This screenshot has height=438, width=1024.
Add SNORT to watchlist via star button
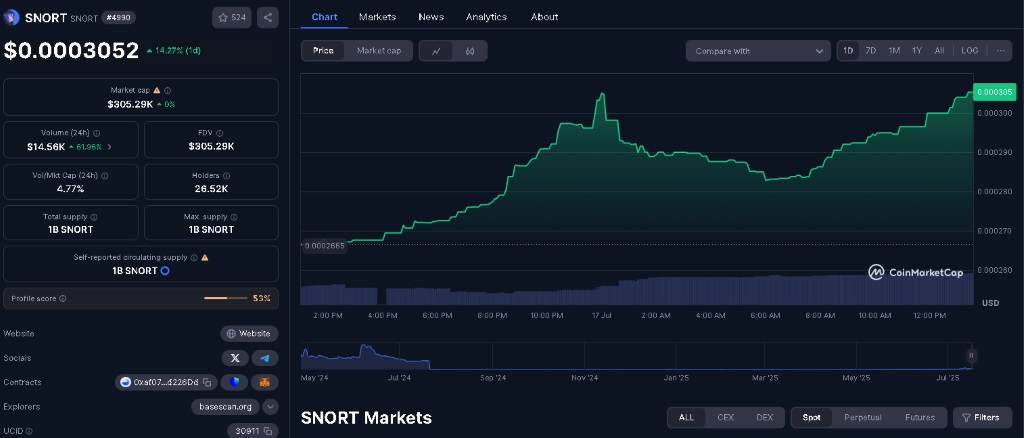[x=232, y=17]
